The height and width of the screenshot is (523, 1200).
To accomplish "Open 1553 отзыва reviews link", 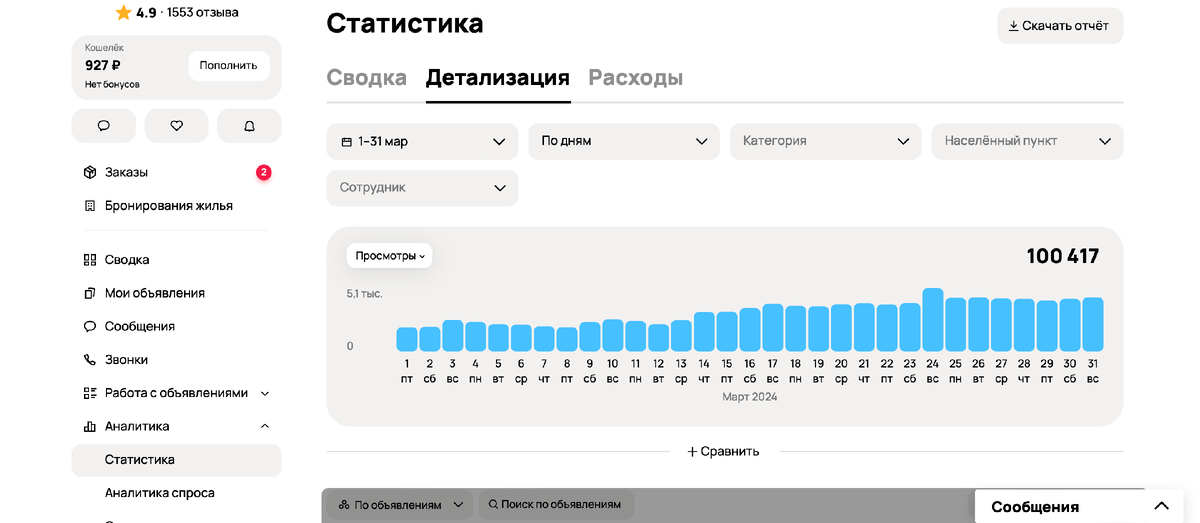I will pos(203,13).
